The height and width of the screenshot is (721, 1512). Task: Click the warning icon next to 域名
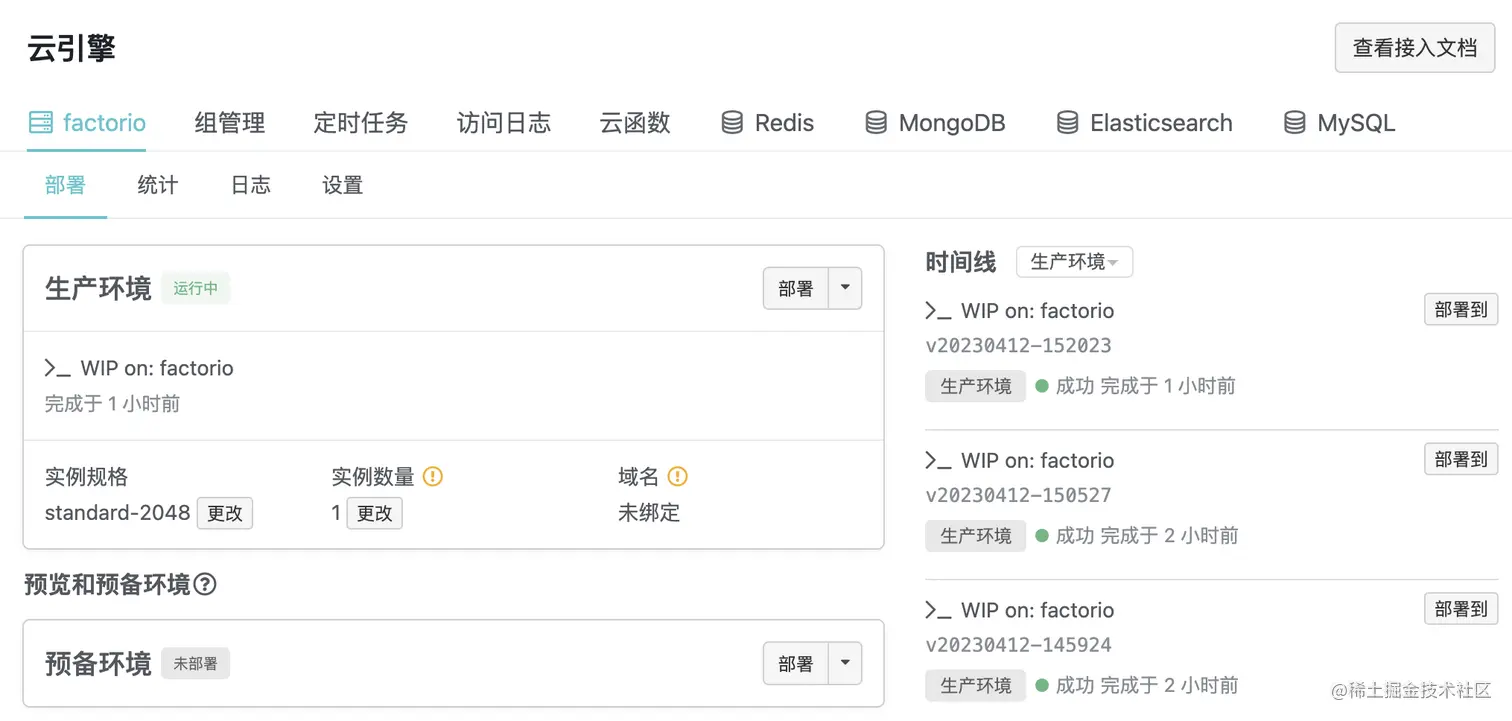click(x=679, y=476)
